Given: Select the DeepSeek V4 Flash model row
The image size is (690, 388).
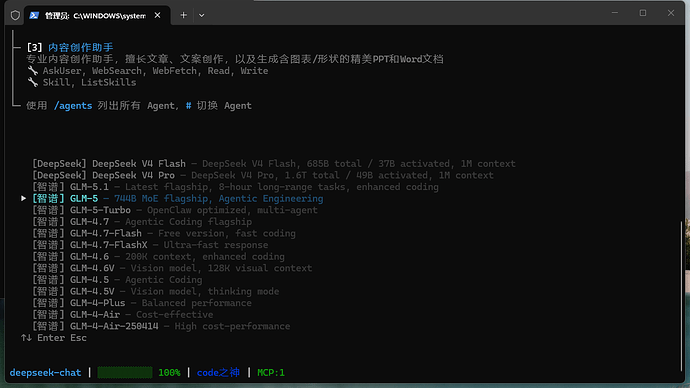Looking at the screenshot, I should click(274, 164).
